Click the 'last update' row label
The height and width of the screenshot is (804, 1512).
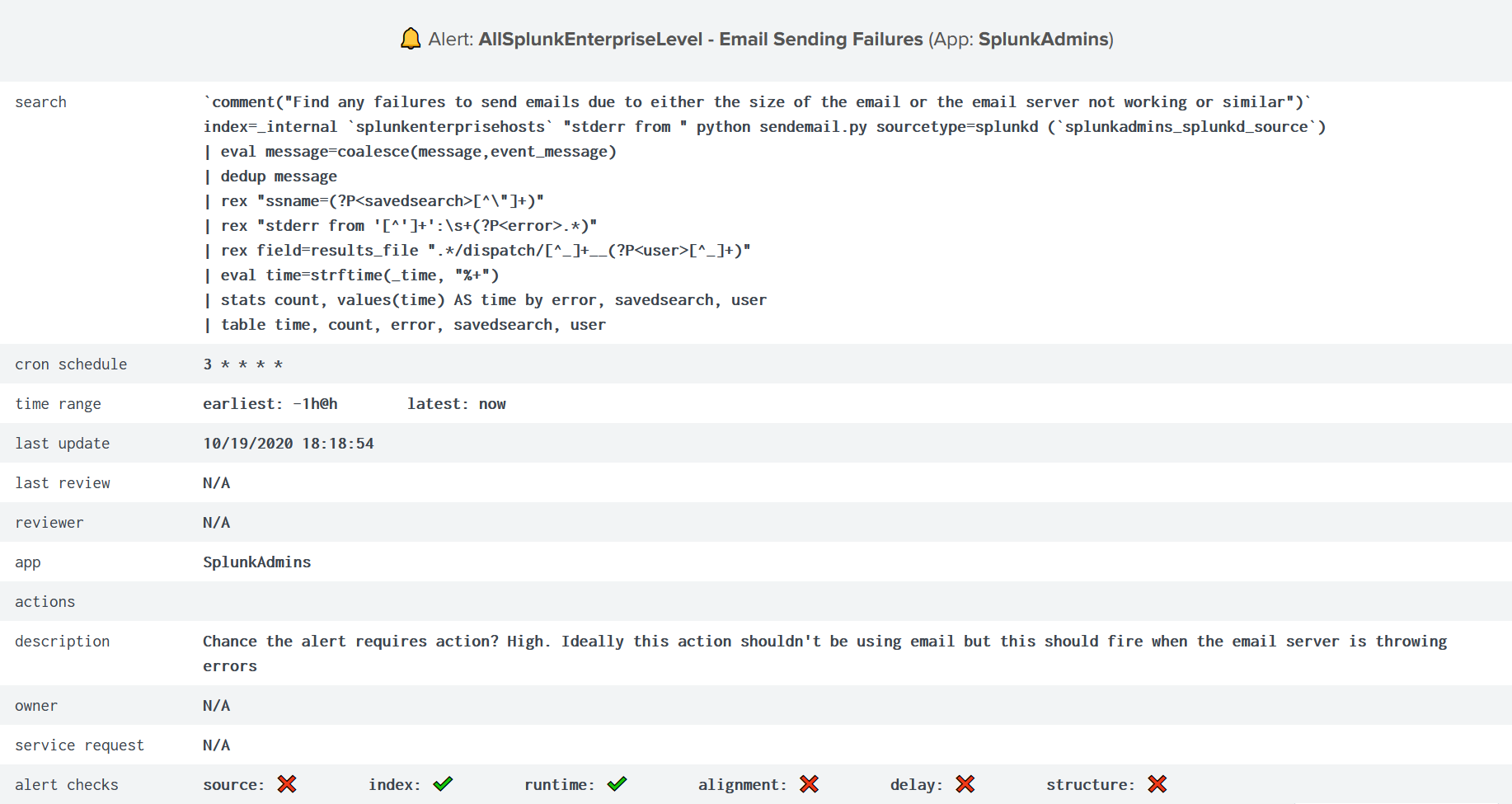62,444
